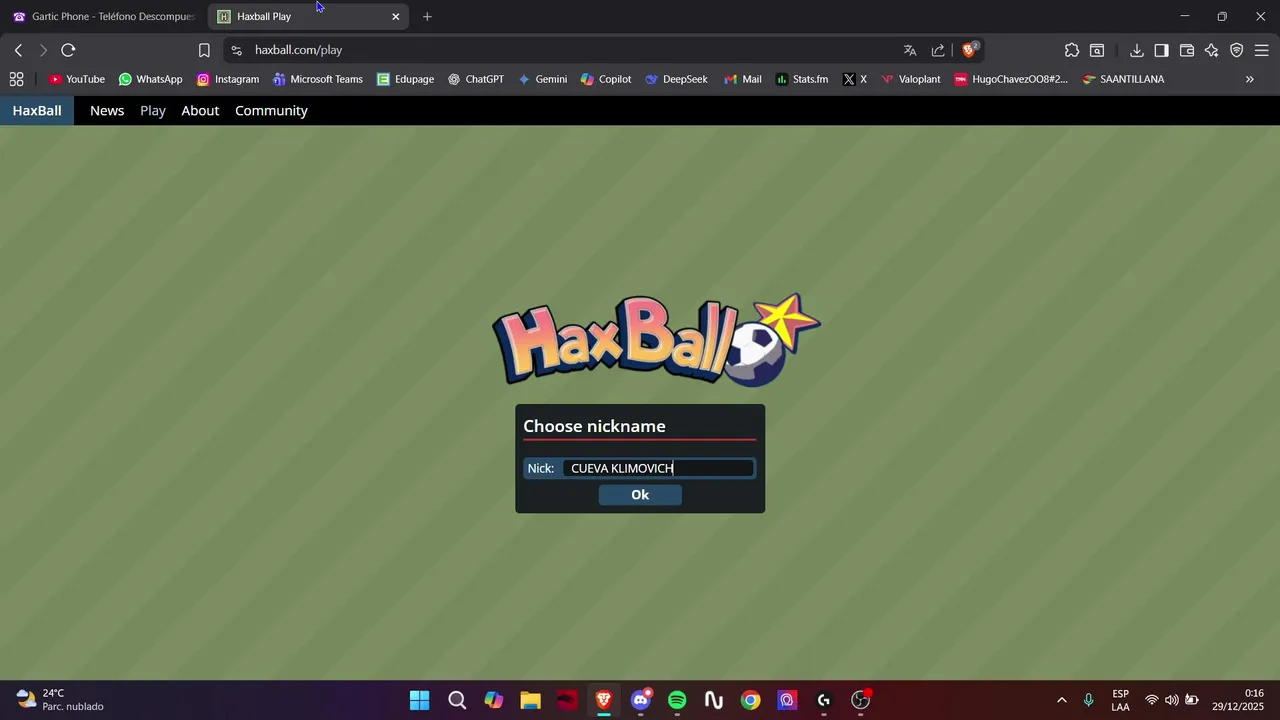Open the Microsoft Teams bookmark
1280x720 pixels.
point(318,79)
